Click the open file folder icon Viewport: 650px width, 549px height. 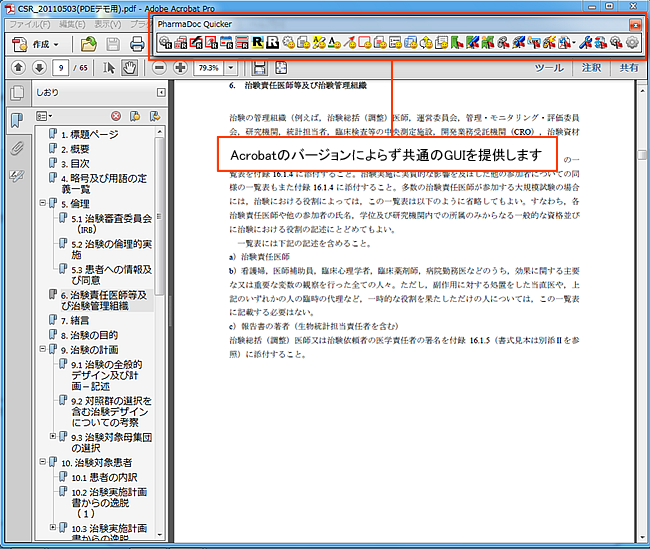click(x=89, y=44)
